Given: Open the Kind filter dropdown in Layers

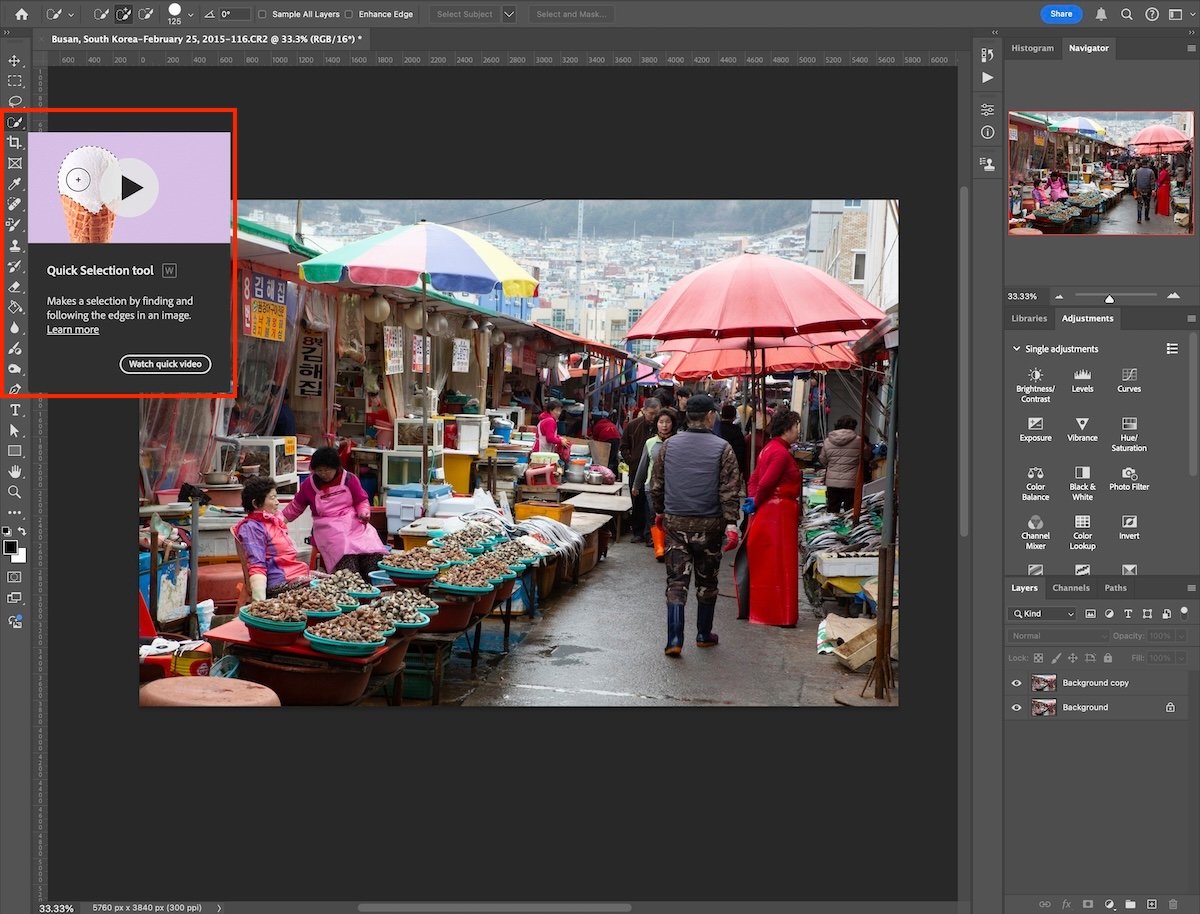Looking at the screenshot, I should coord(1042,613).
